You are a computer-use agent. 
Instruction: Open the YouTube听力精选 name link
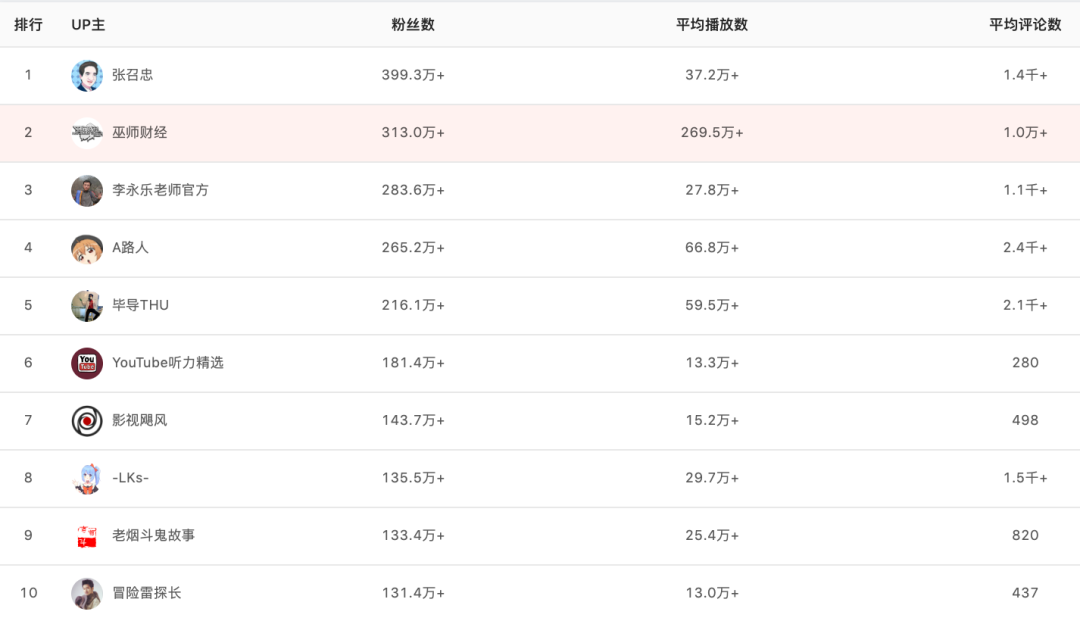(168, 363)
